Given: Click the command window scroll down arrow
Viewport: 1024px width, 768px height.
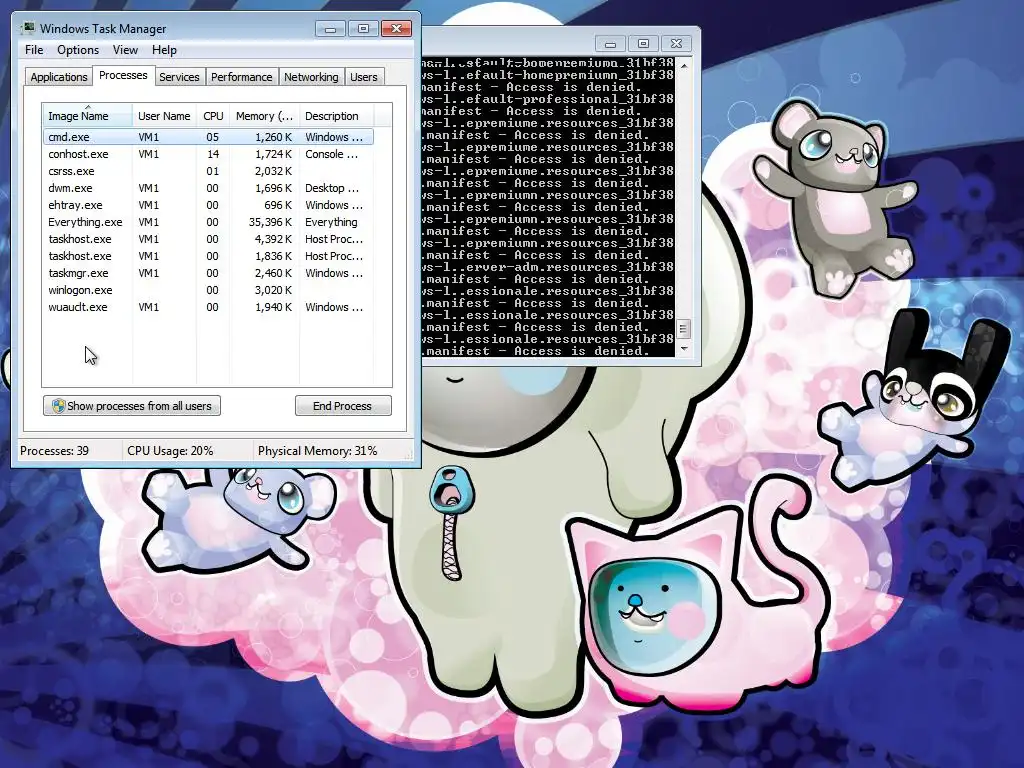Looking at the screenshot, I should point(683,349).
